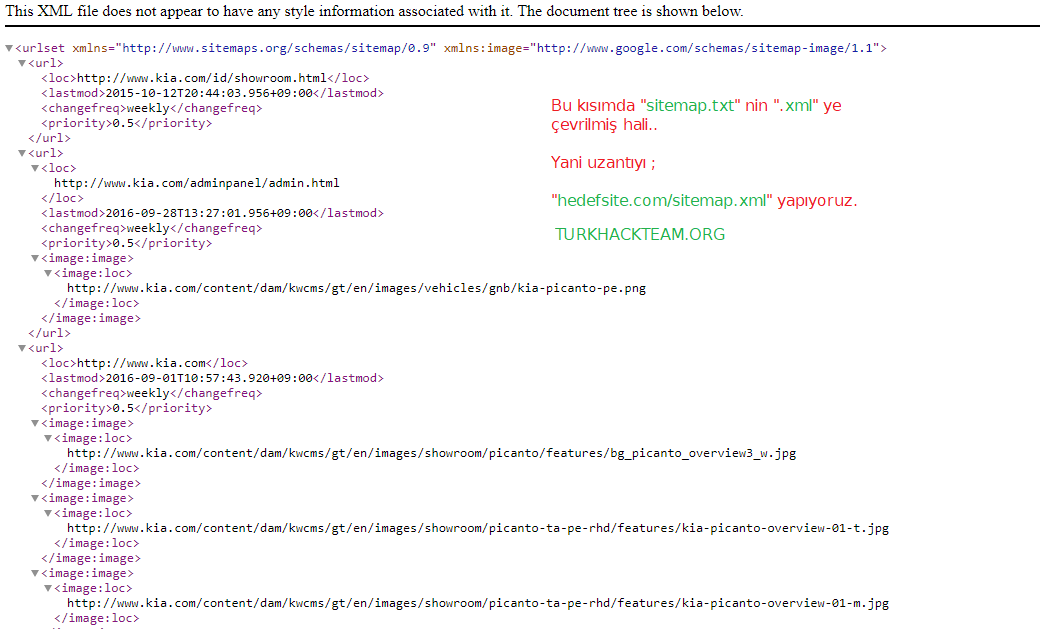1040x629 pixels.
Task: Click priority 0.5 line after 2016-09-28 lastmod
Action: (126, 244)
